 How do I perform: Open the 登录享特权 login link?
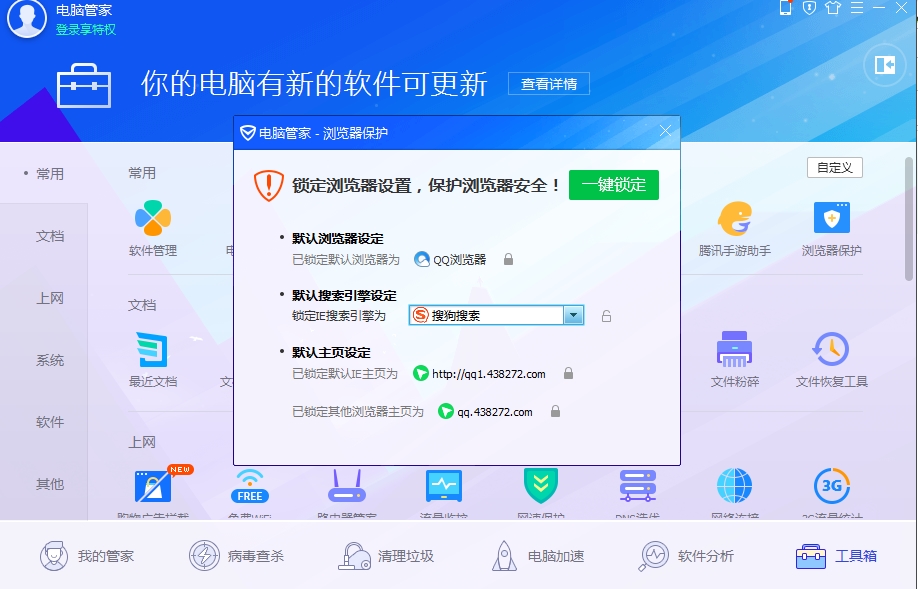point(85,29)
